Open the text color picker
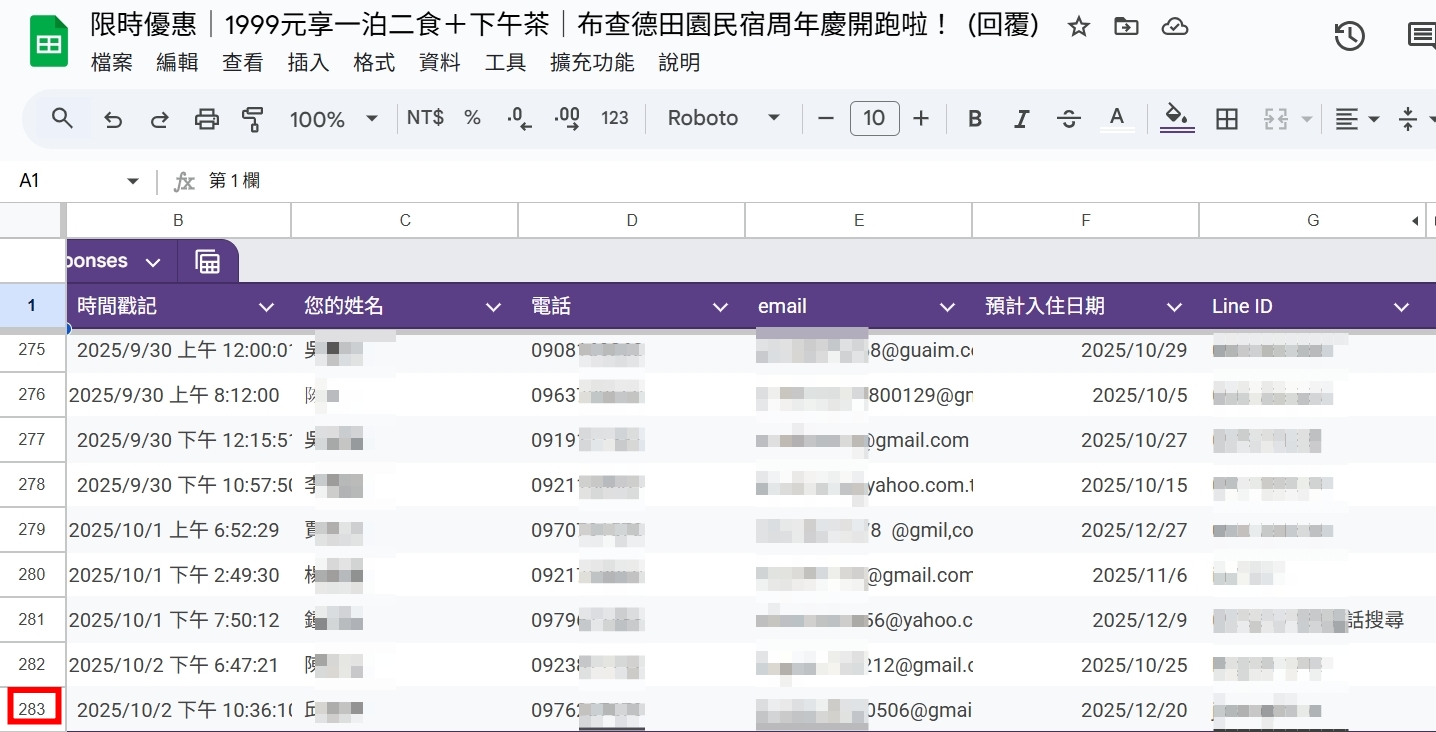The image size is (1436, 732). pos(1116,118)
